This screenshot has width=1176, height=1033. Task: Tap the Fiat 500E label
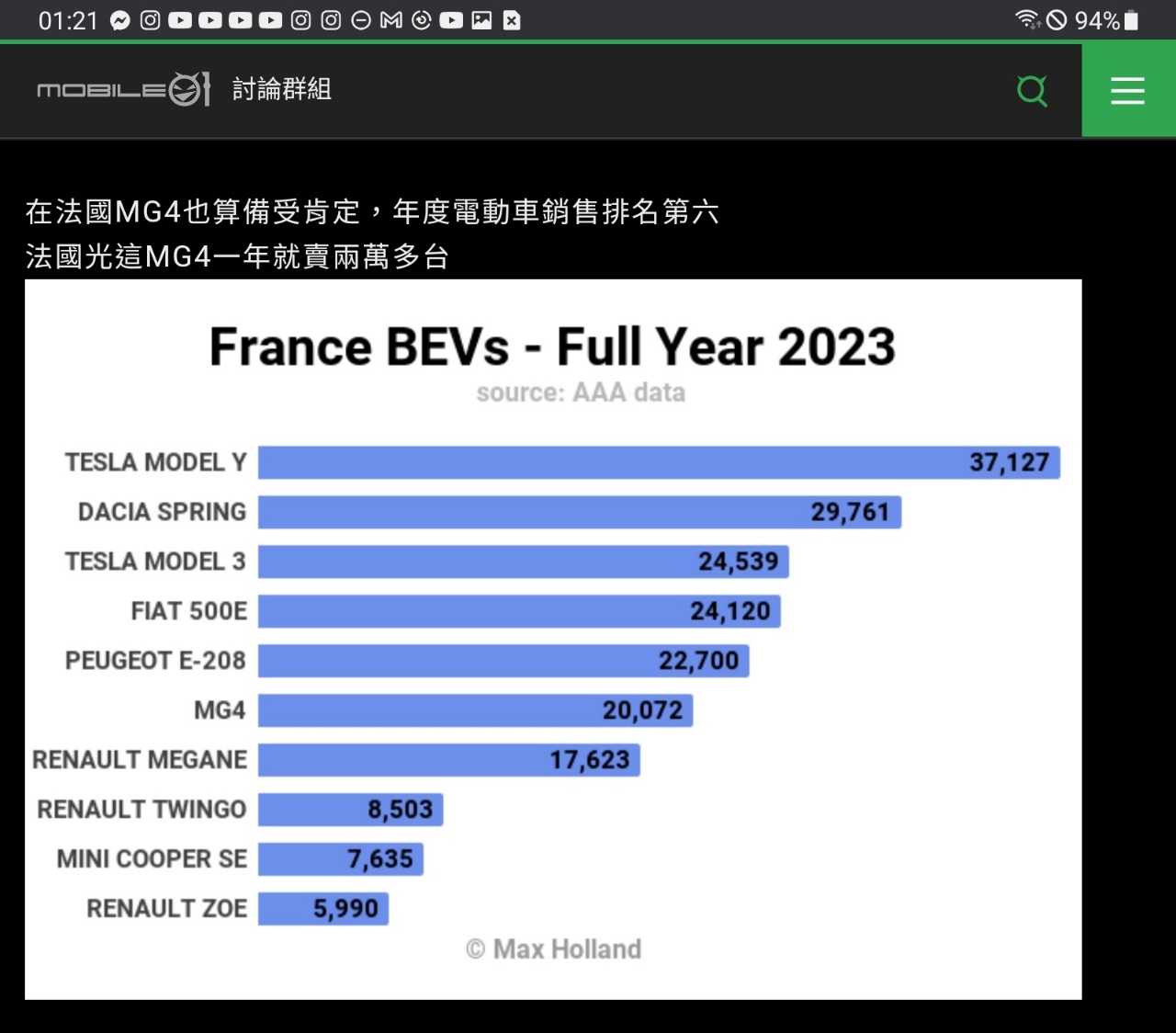coord(189,611)
